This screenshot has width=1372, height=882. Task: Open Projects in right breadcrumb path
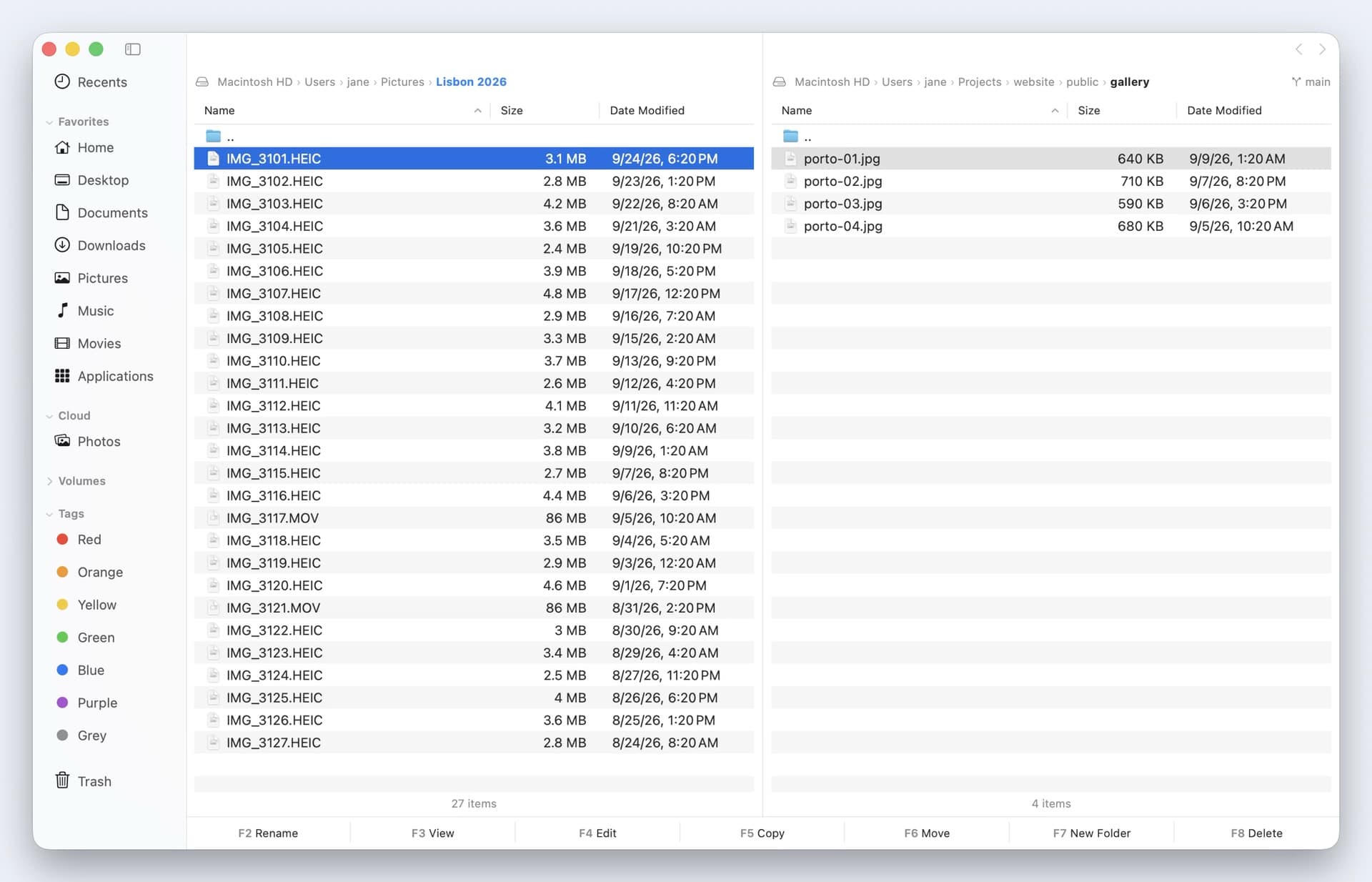coord(980,81)
